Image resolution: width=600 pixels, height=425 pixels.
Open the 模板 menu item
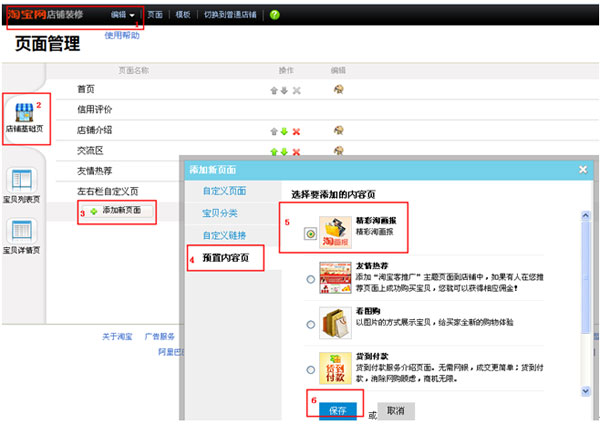(183, 15)
